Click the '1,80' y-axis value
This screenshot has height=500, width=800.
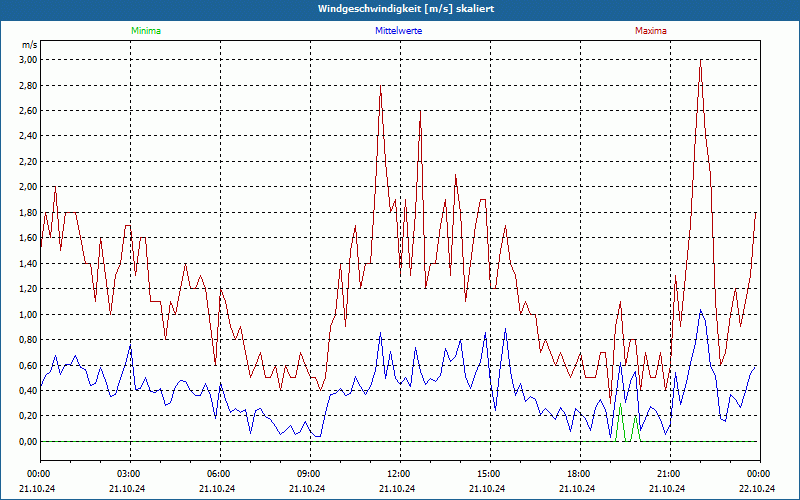tap(29, 212)
